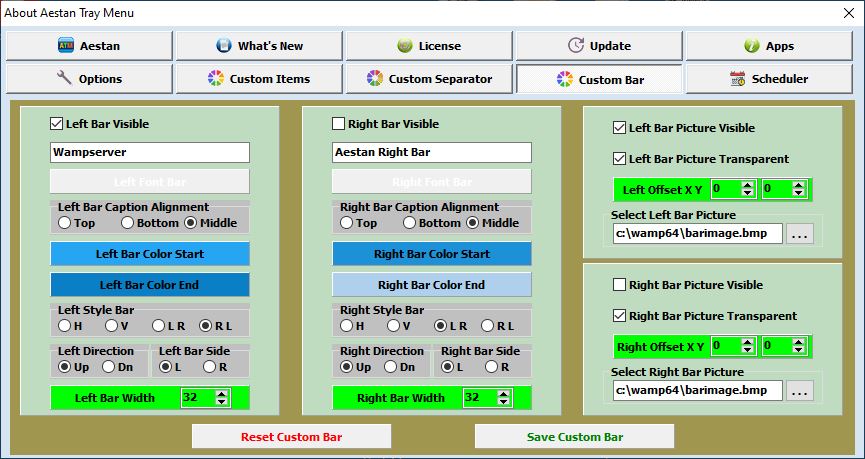Image resolution: width=865 pixels, height=459 pixels.
Task: Click the Wampserver left bar caption field
Action: (150, 152)
